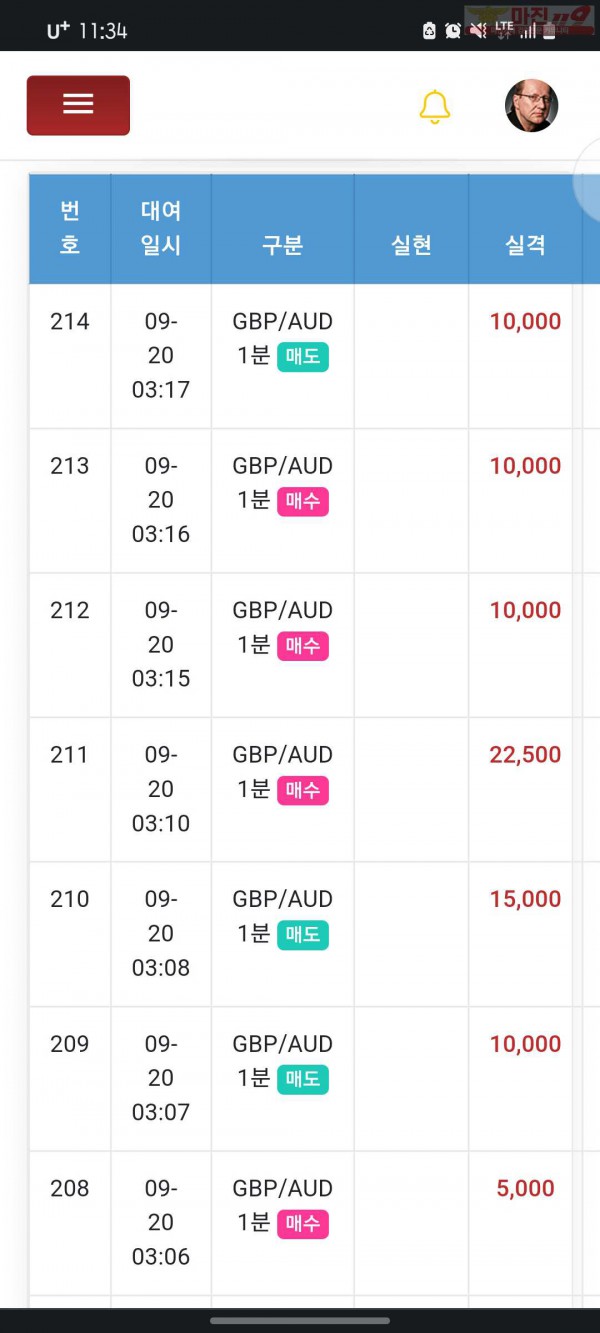Image resolution: width=600 pixels, height=1333 pixels.
Task: Tap the 매도 badge in row 209
Action: (x=303, y=1080)
